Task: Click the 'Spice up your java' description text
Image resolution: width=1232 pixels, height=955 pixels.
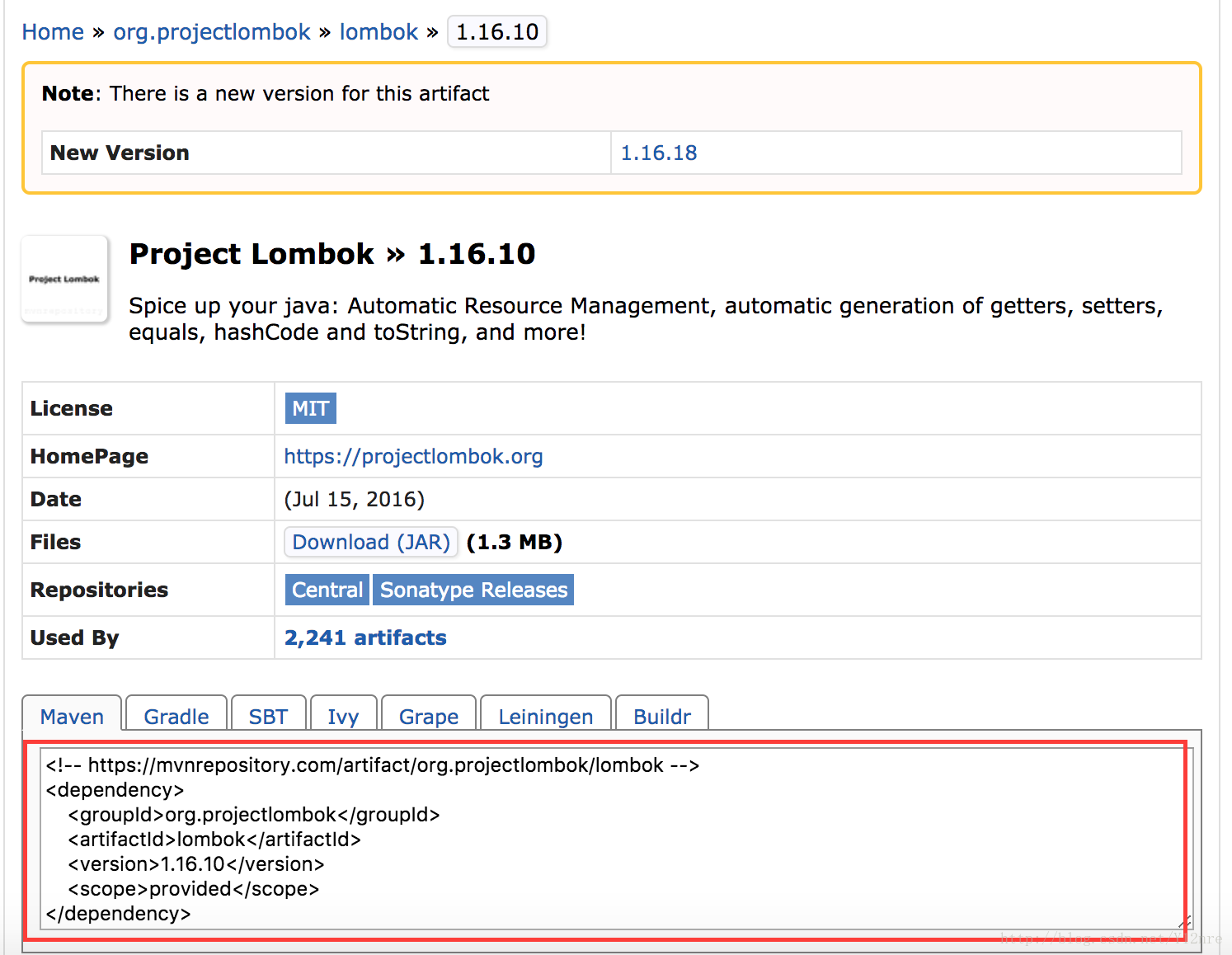Action: coord(646,319)
